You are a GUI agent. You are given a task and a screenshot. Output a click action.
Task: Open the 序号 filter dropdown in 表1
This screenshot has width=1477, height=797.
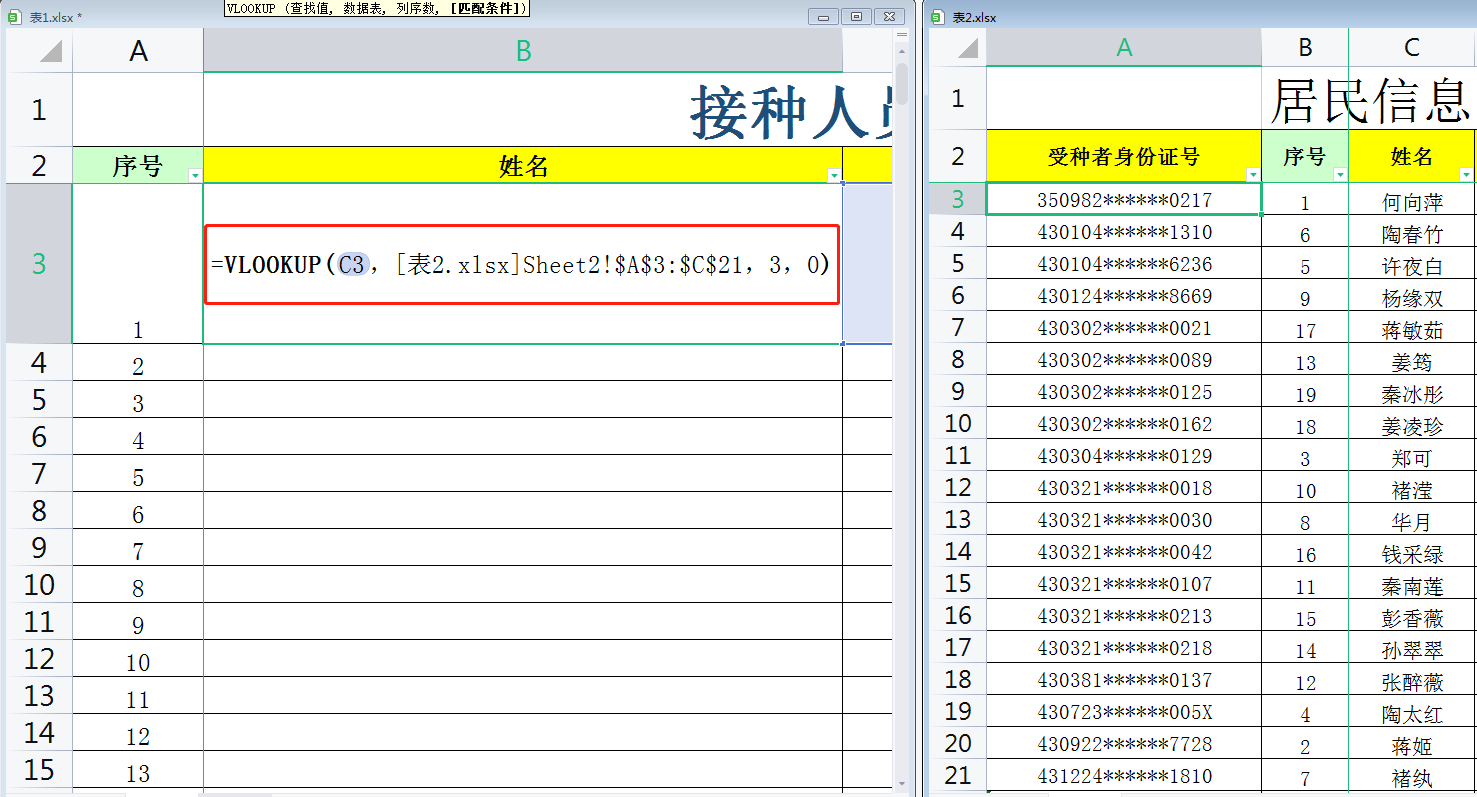[x=193, y=175]
